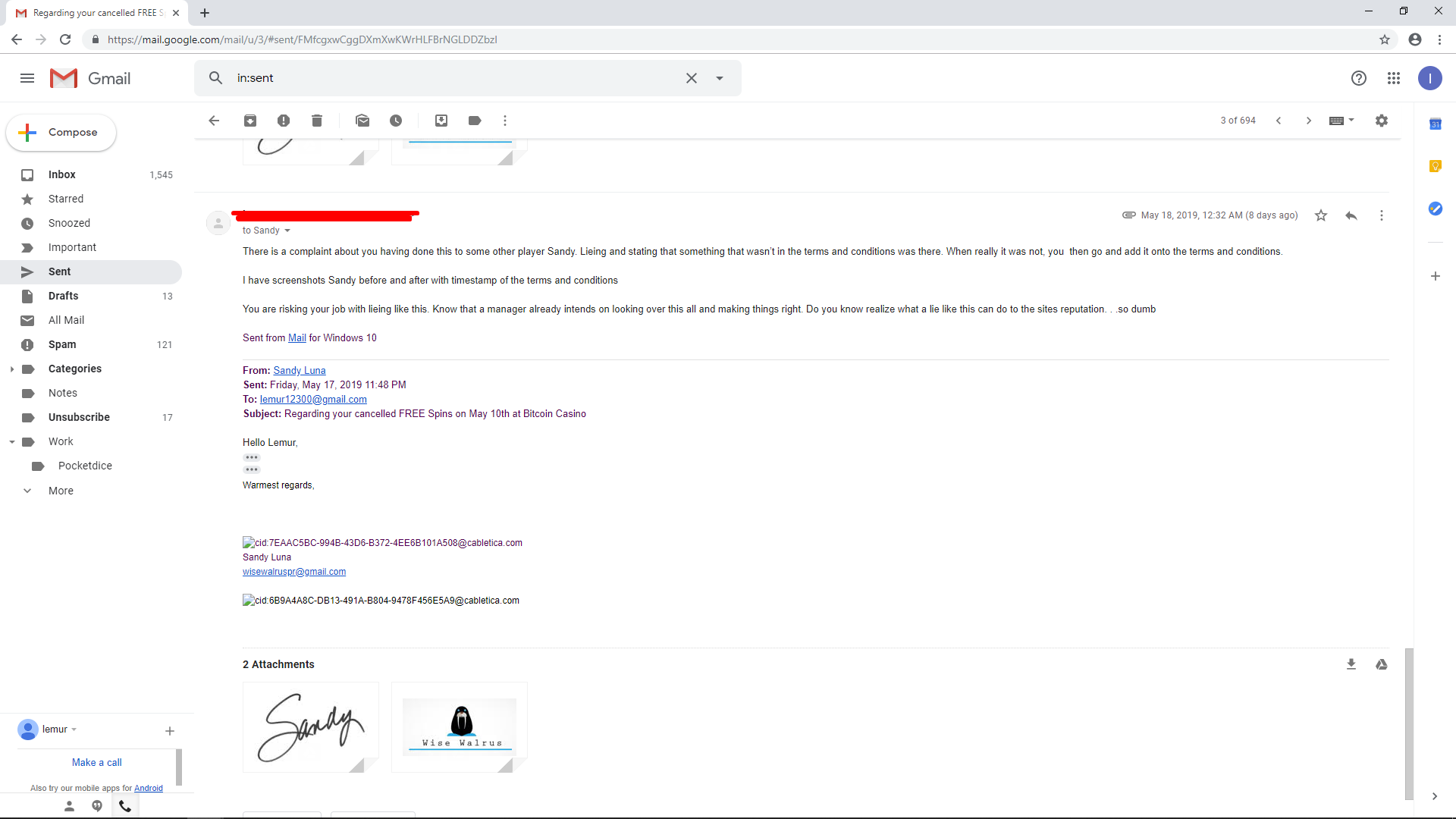Hide the side panel chevron

[x=1435, y=796]
